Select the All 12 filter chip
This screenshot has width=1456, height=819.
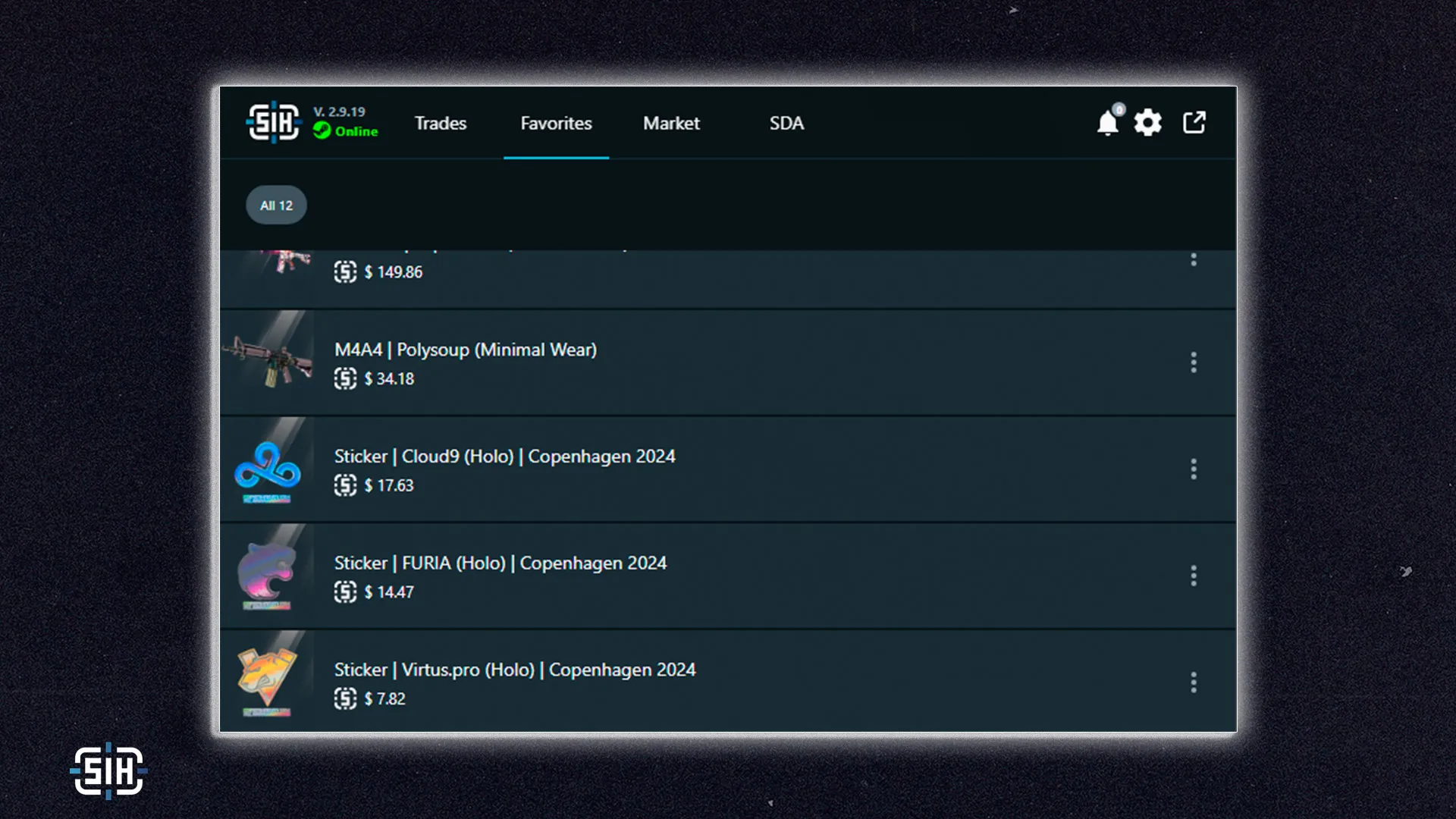(x=276, y=206)
